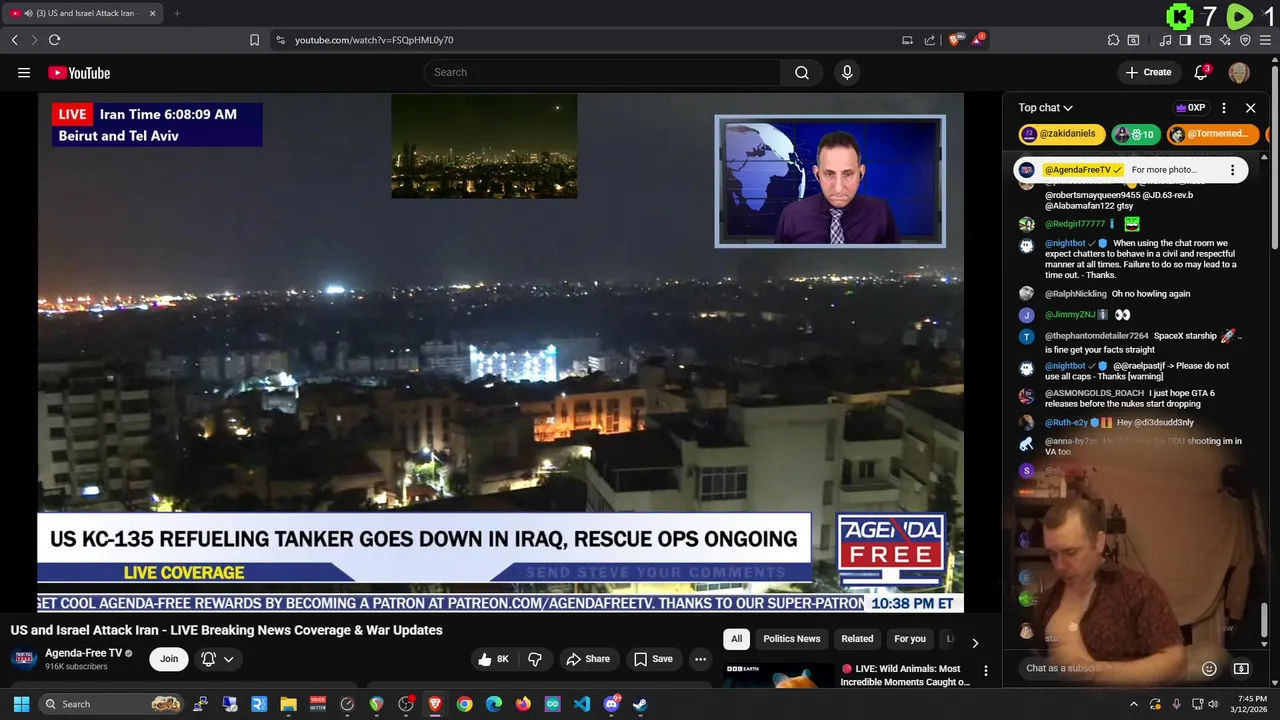The width and height of the screenshot is (1280, 720).
Task: Close the live chat panel
Action: (1250, 108)
